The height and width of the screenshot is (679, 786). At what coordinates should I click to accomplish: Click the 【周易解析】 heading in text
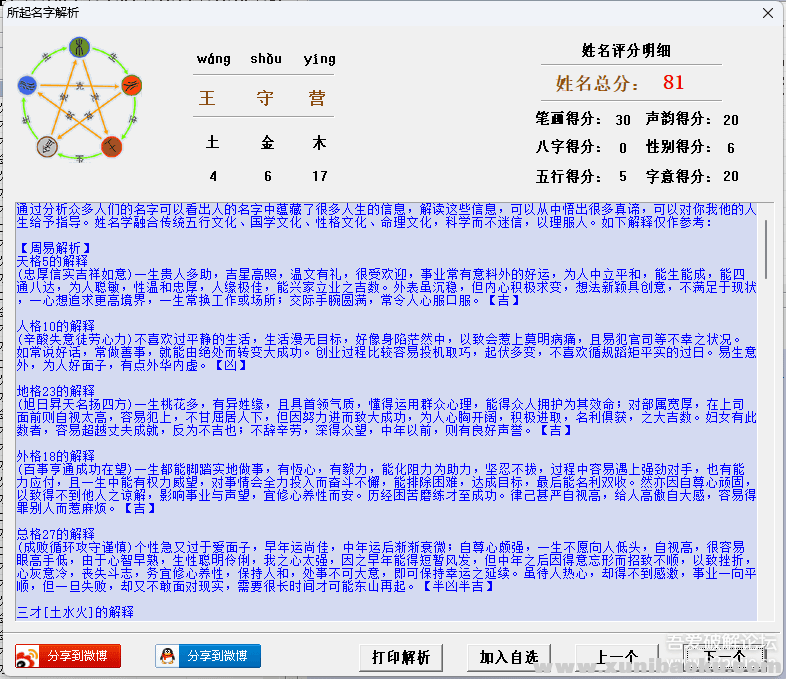point(55,247)
